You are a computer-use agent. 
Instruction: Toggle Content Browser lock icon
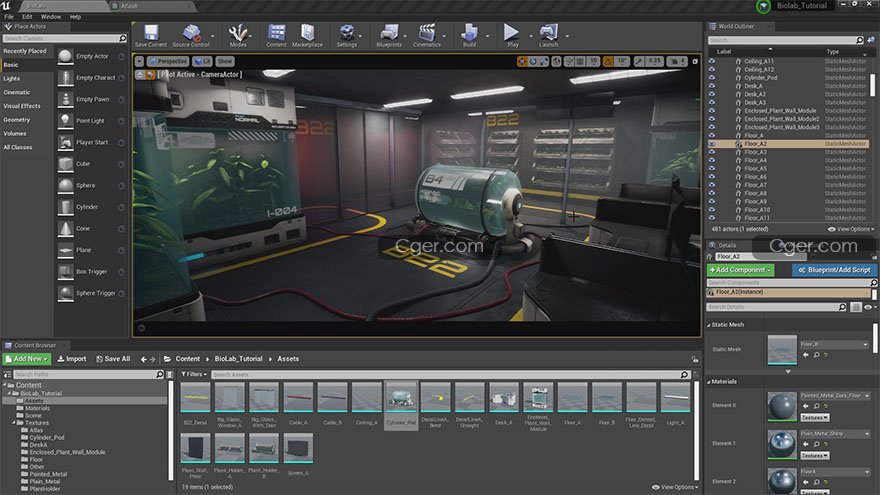pos(695,359)
